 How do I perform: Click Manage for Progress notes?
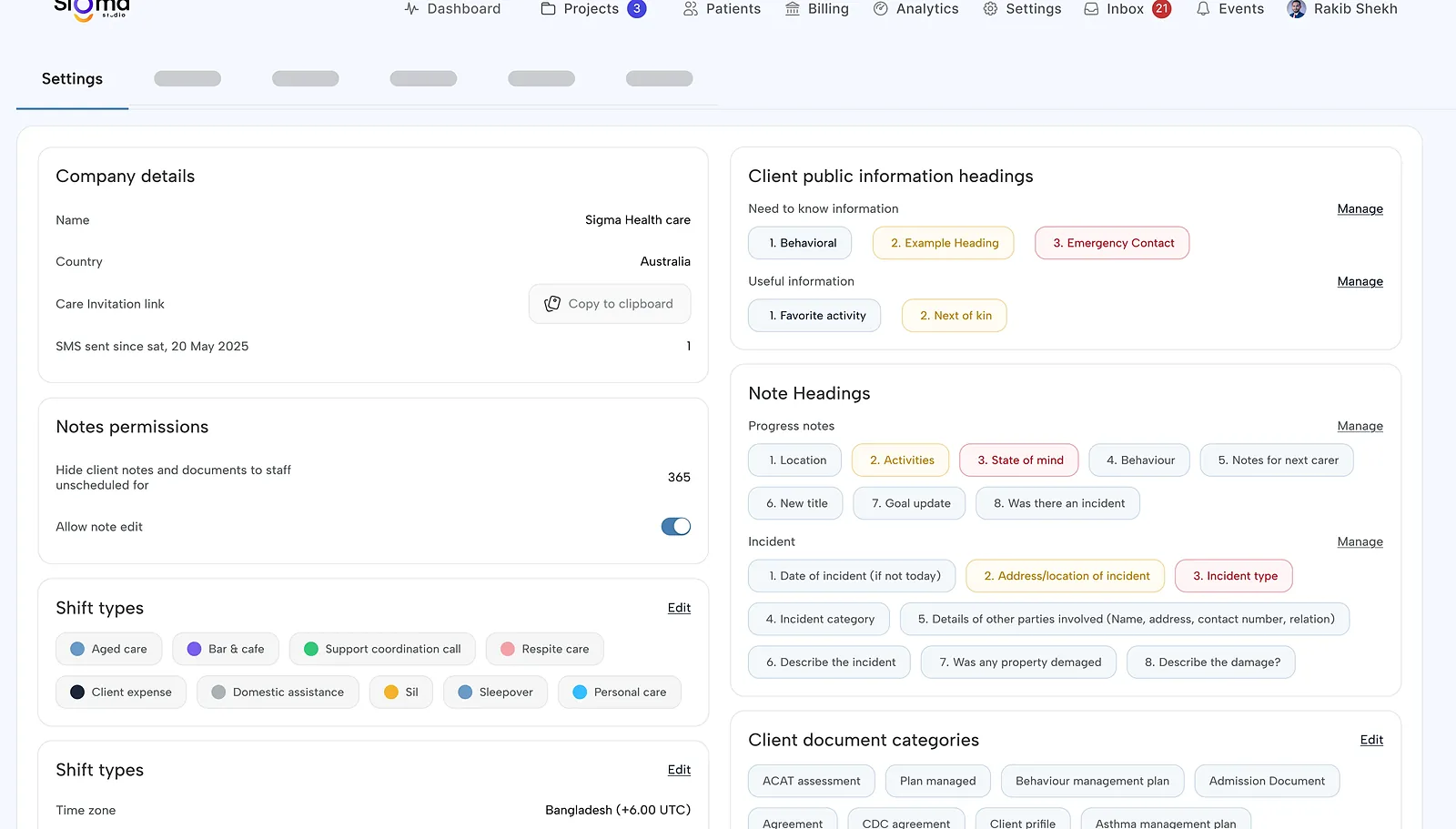[1360, 427]
